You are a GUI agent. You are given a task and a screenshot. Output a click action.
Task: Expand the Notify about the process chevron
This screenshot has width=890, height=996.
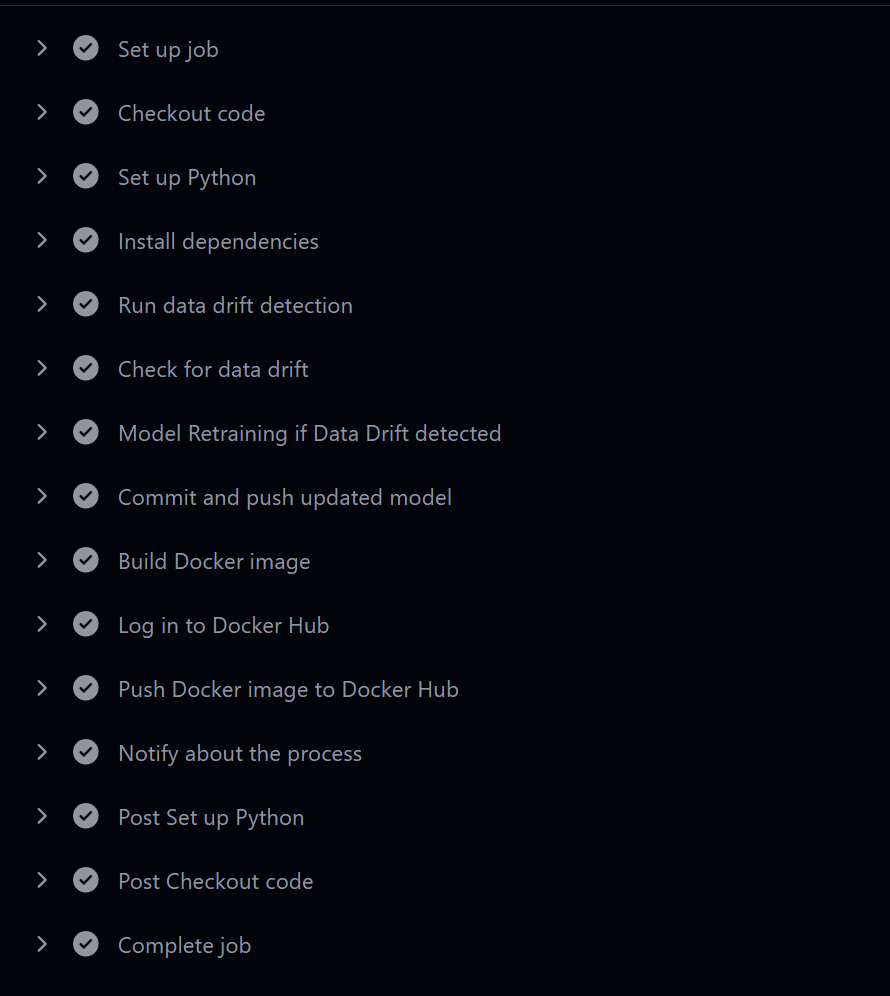point(42,752)
